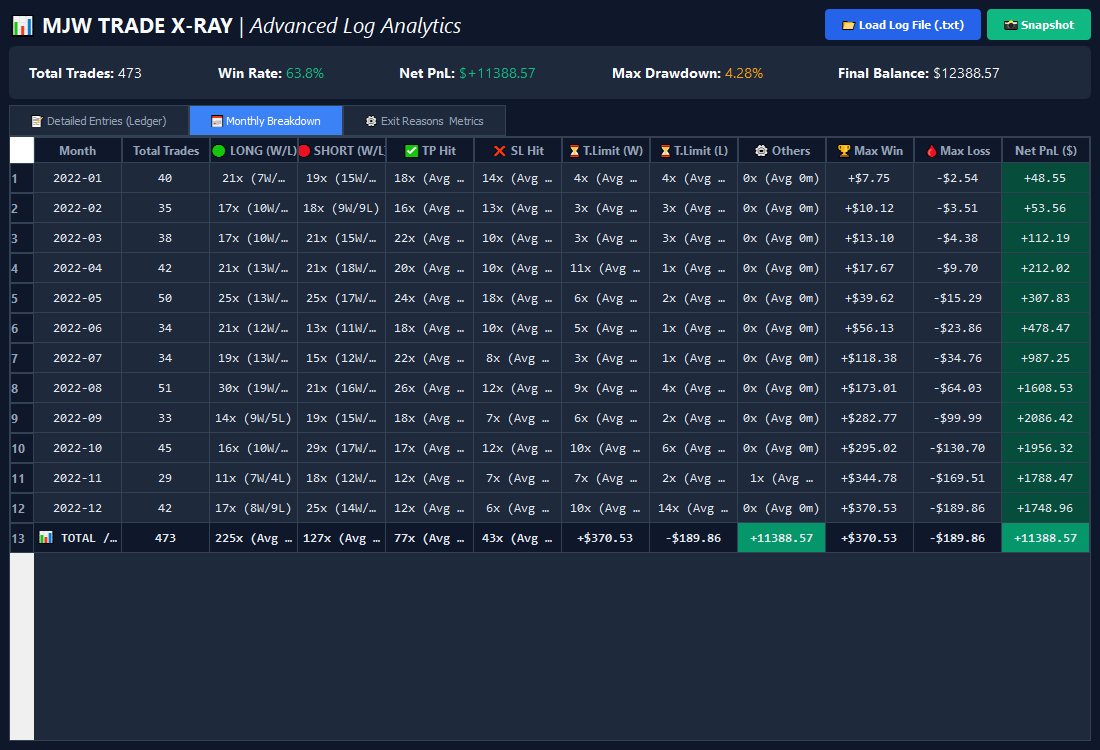Click the SL Hit cell 18x in 2022-05
The width and height of the screenshot is (1100, 750).
pyautogui.click(x=518, y=298)
